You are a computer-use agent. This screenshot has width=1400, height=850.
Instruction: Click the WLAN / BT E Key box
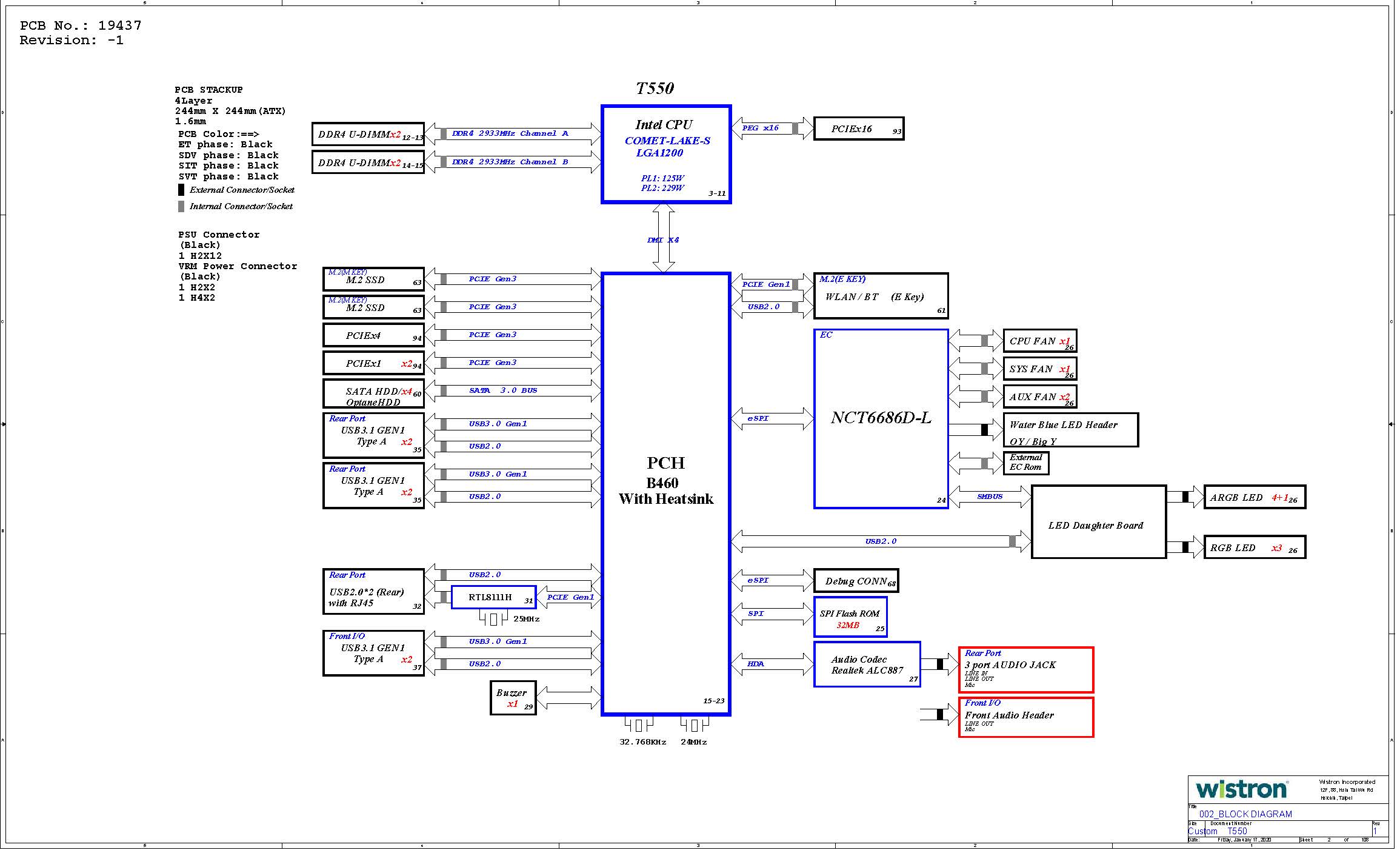[881, 296]
